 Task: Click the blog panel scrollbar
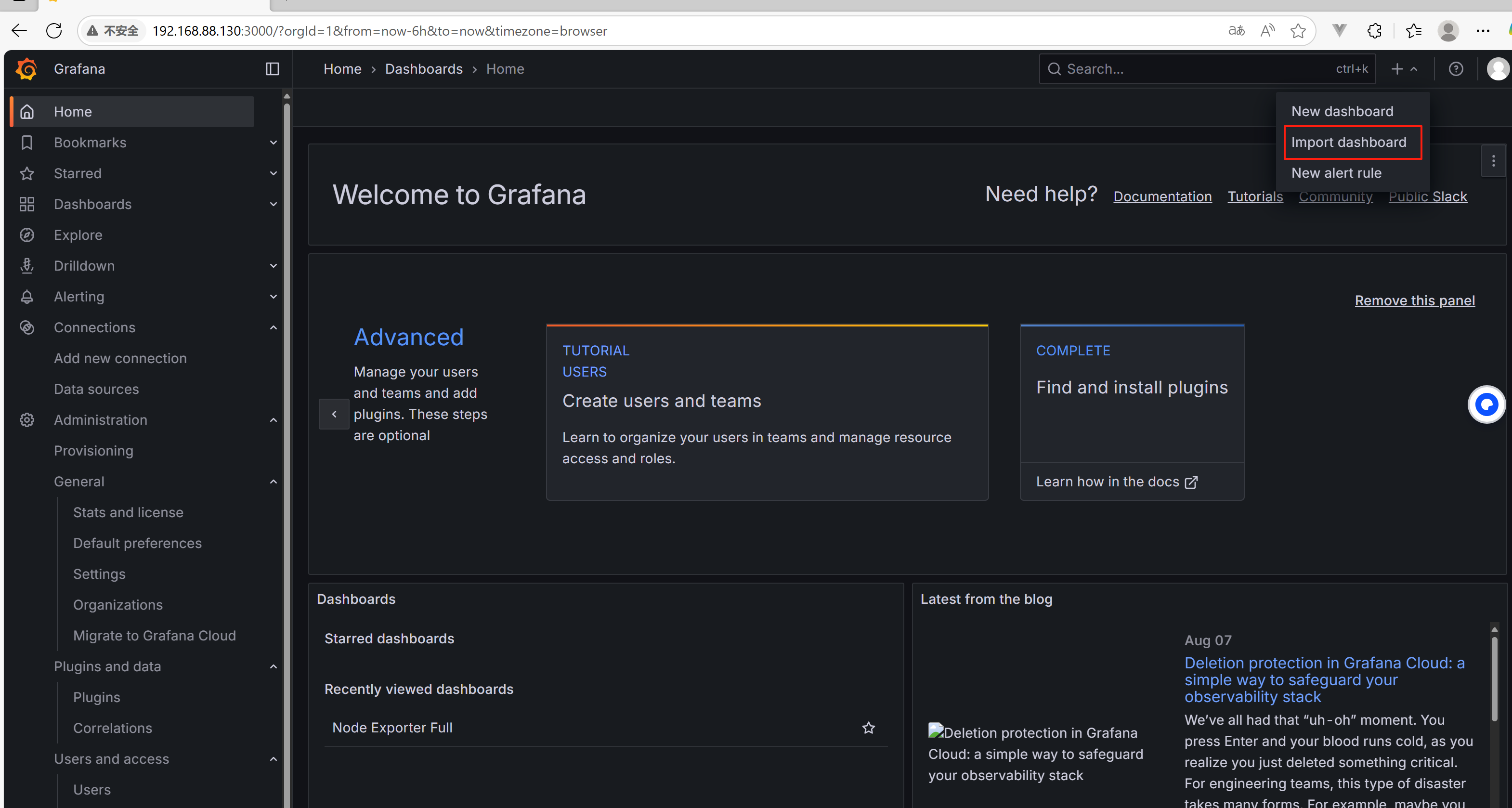(x=1494, y=679)
